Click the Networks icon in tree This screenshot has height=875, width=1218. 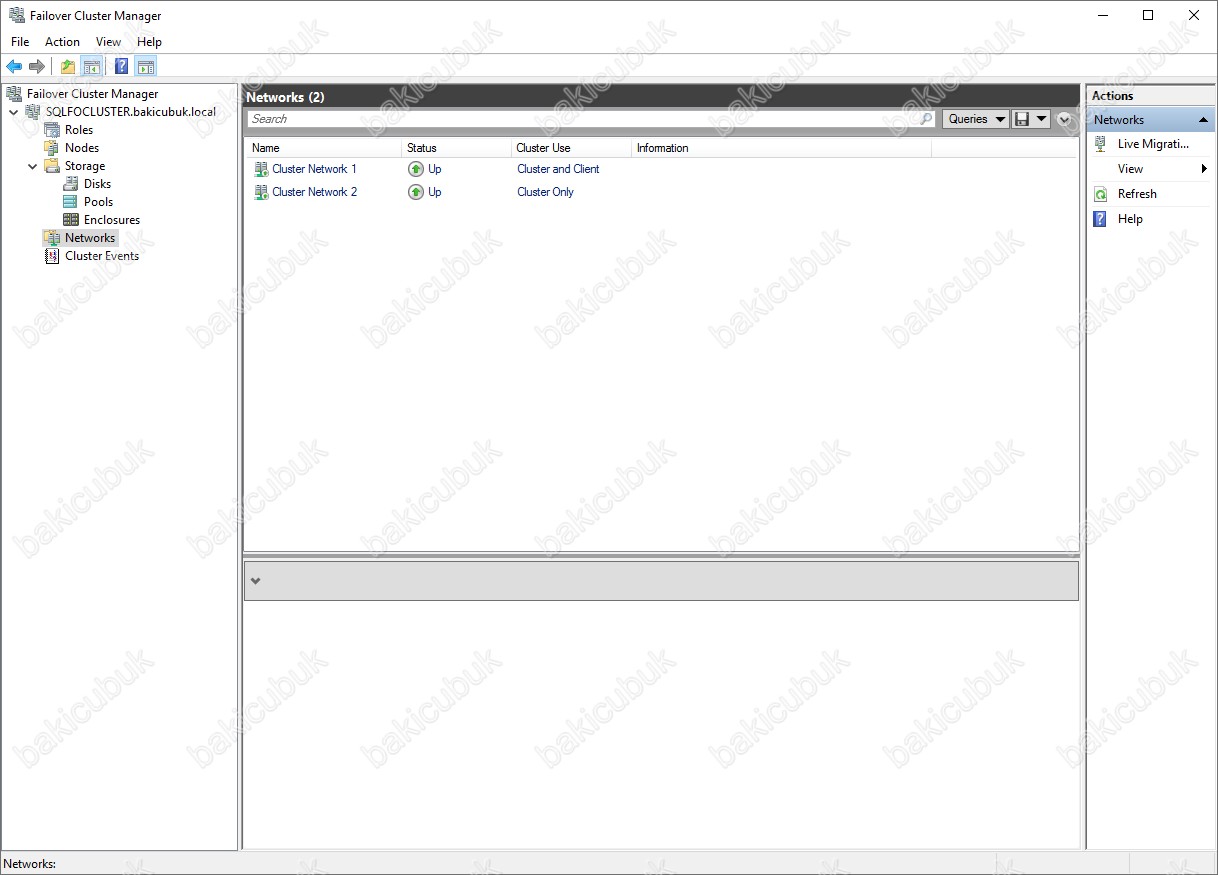coord(52,238)
